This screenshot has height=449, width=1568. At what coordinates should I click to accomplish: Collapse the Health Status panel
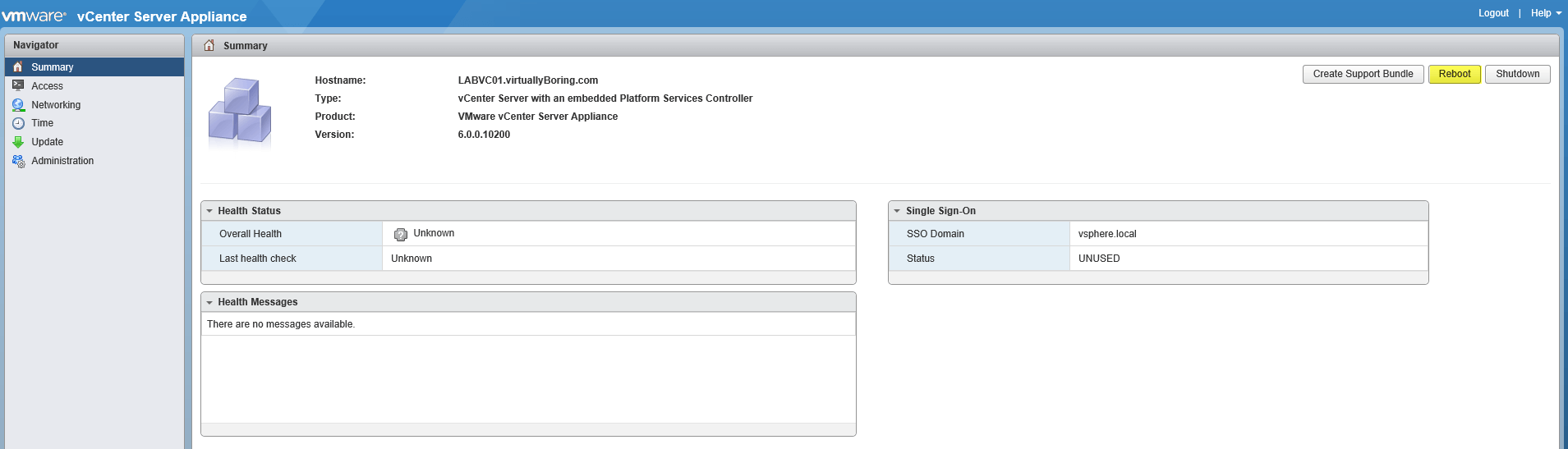[209, 211]
